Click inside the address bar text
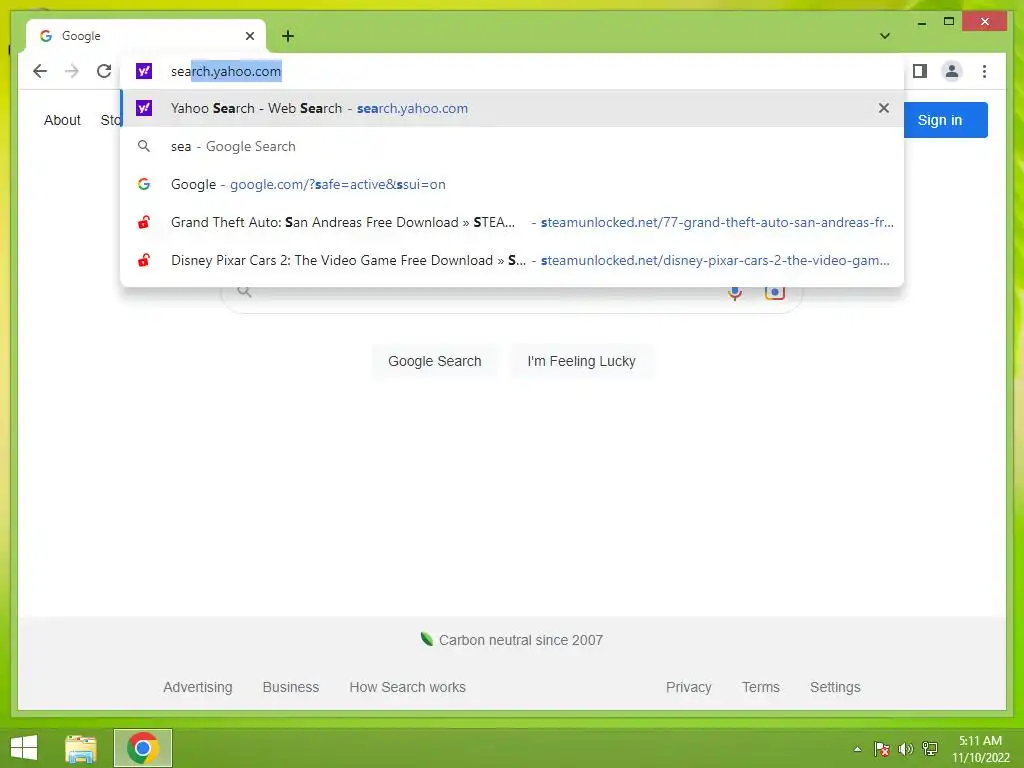This screenshot has width=1024, height=768. click(226, 71)
